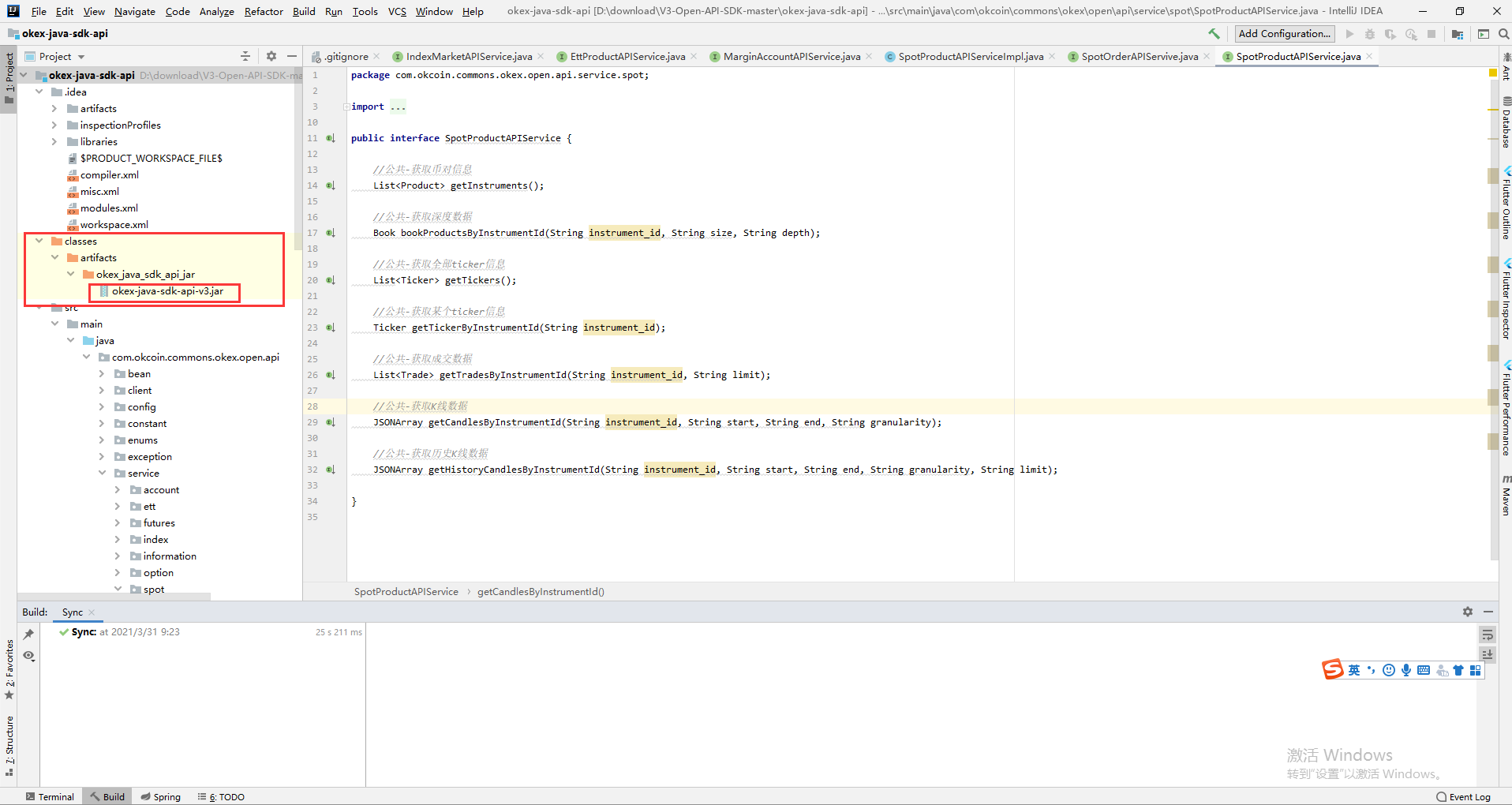Toggle the 1: Project tool window

point(9,79)
